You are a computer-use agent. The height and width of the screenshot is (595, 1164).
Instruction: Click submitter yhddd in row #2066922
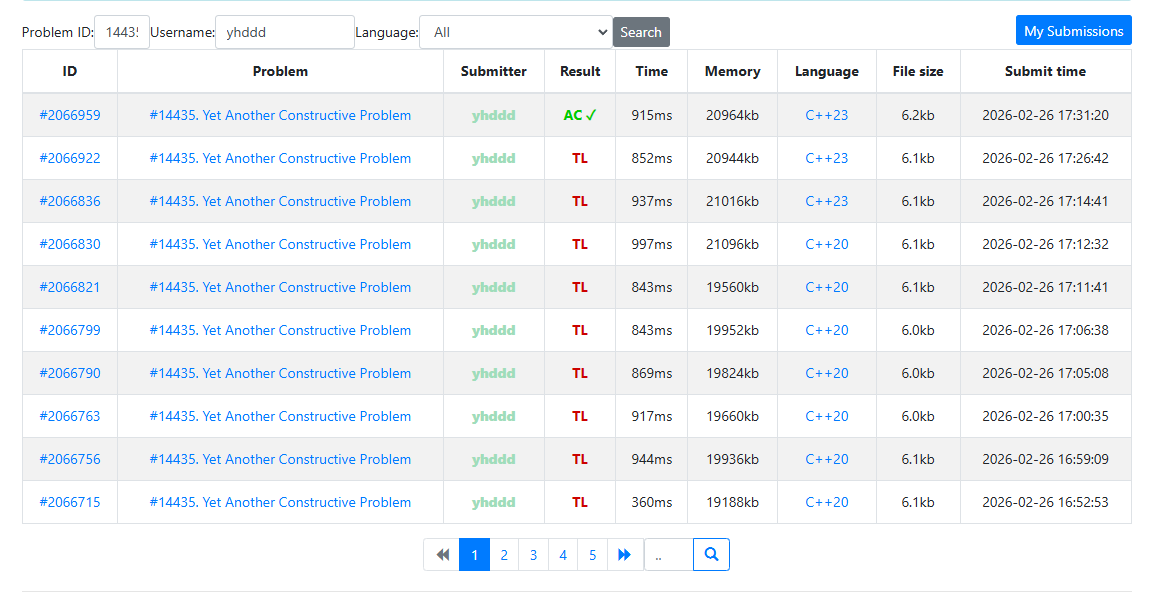(493, 158)
